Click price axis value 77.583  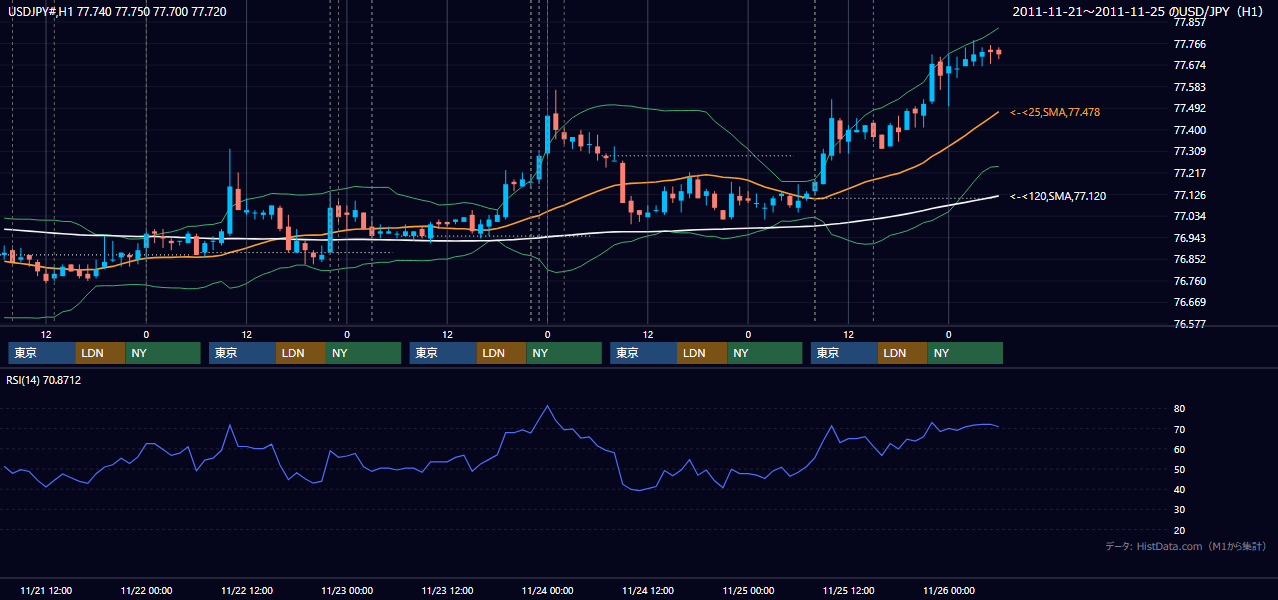pyautogui.click(x=1189, y=87)
